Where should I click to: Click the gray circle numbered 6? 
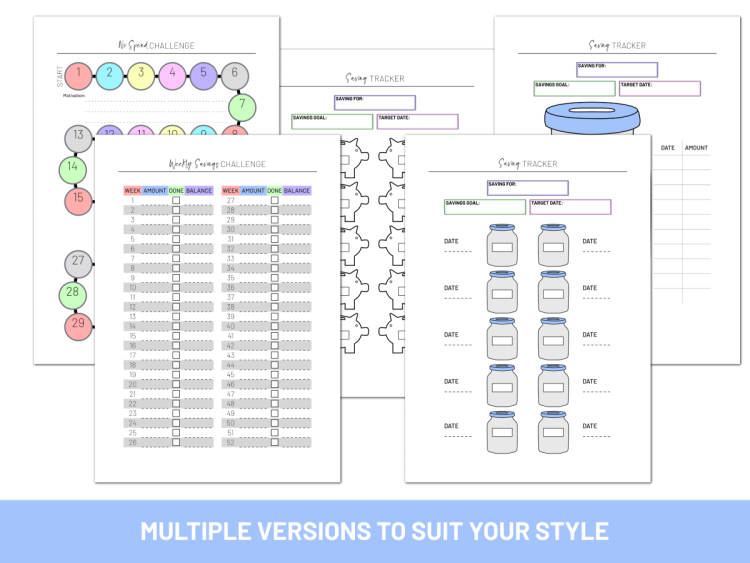(234, 73)
